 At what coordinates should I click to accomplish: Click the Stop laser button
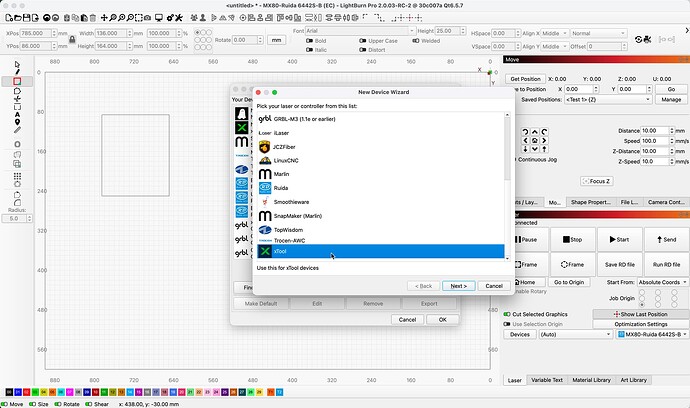pos(573,240)
